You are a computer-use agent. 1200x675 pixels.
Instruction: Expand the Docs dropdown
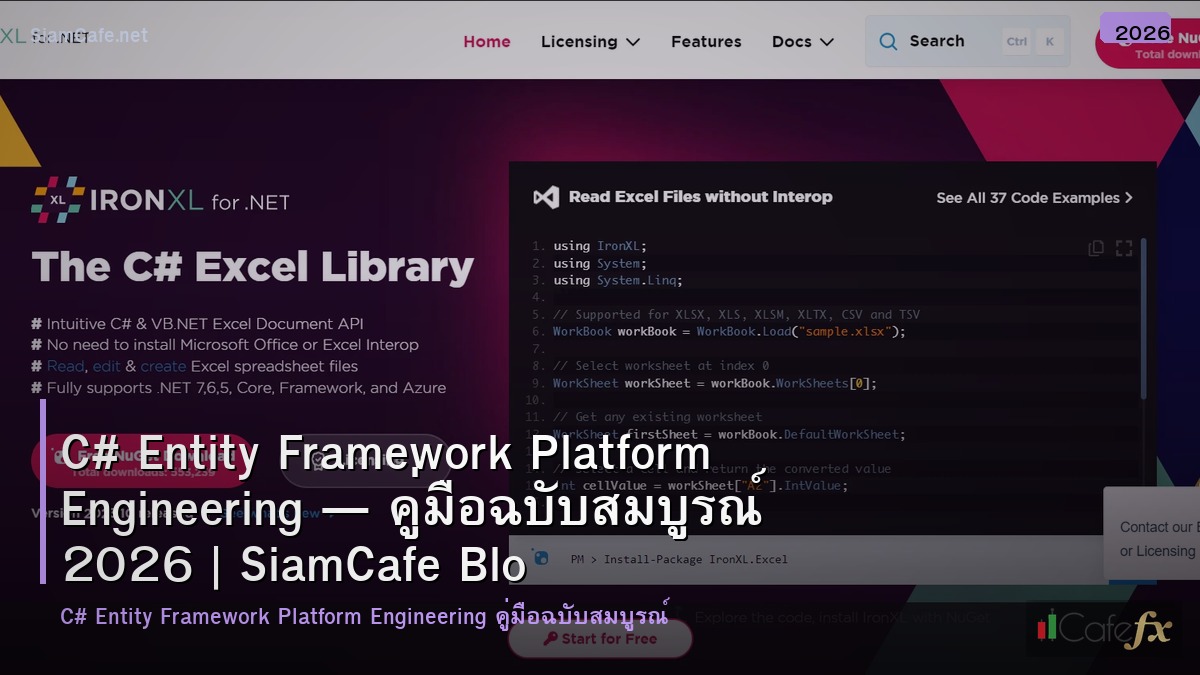(x=802, y=41)
